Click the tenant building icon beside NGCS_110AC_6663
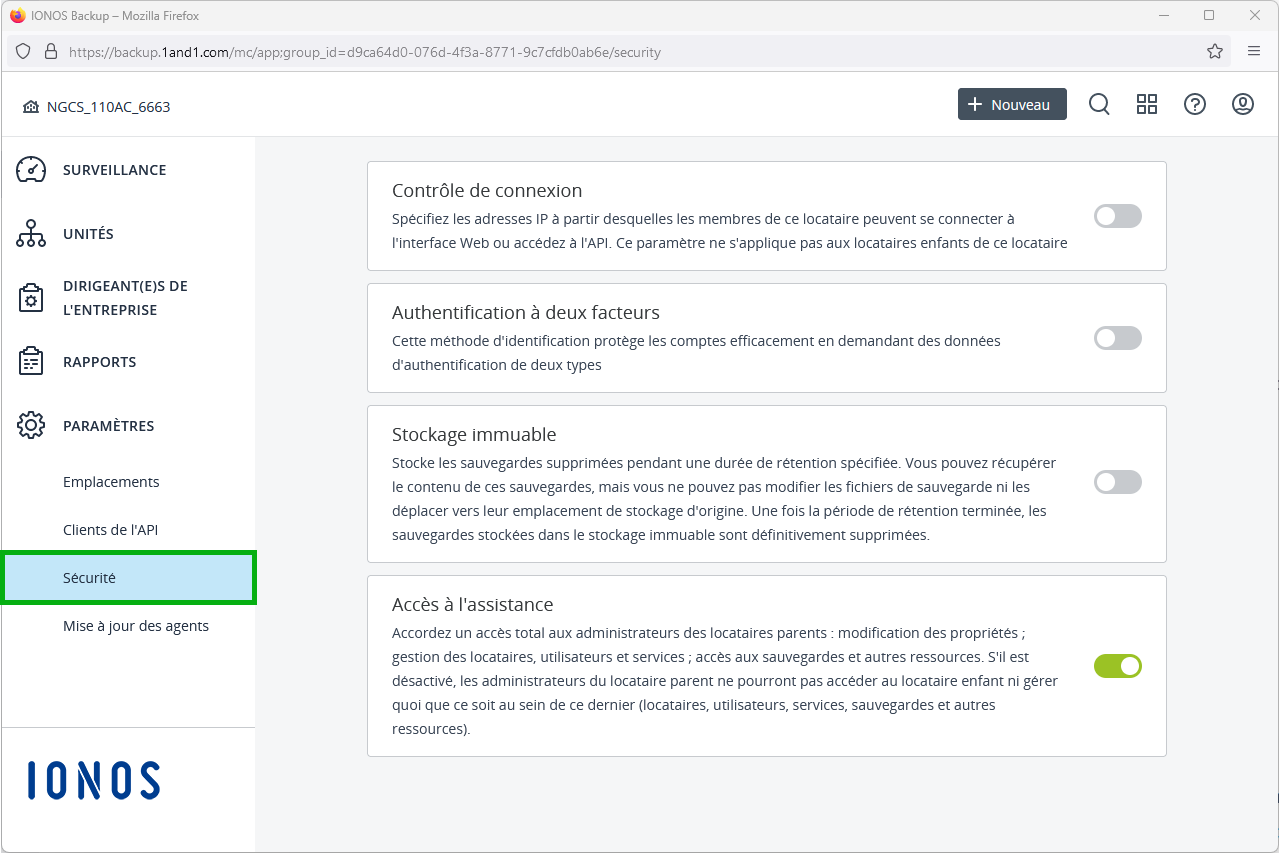1279x853 pixels. coord(30,107)
